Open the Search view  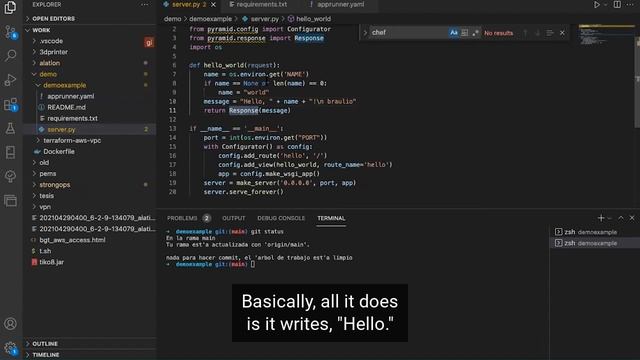(10, 55)
